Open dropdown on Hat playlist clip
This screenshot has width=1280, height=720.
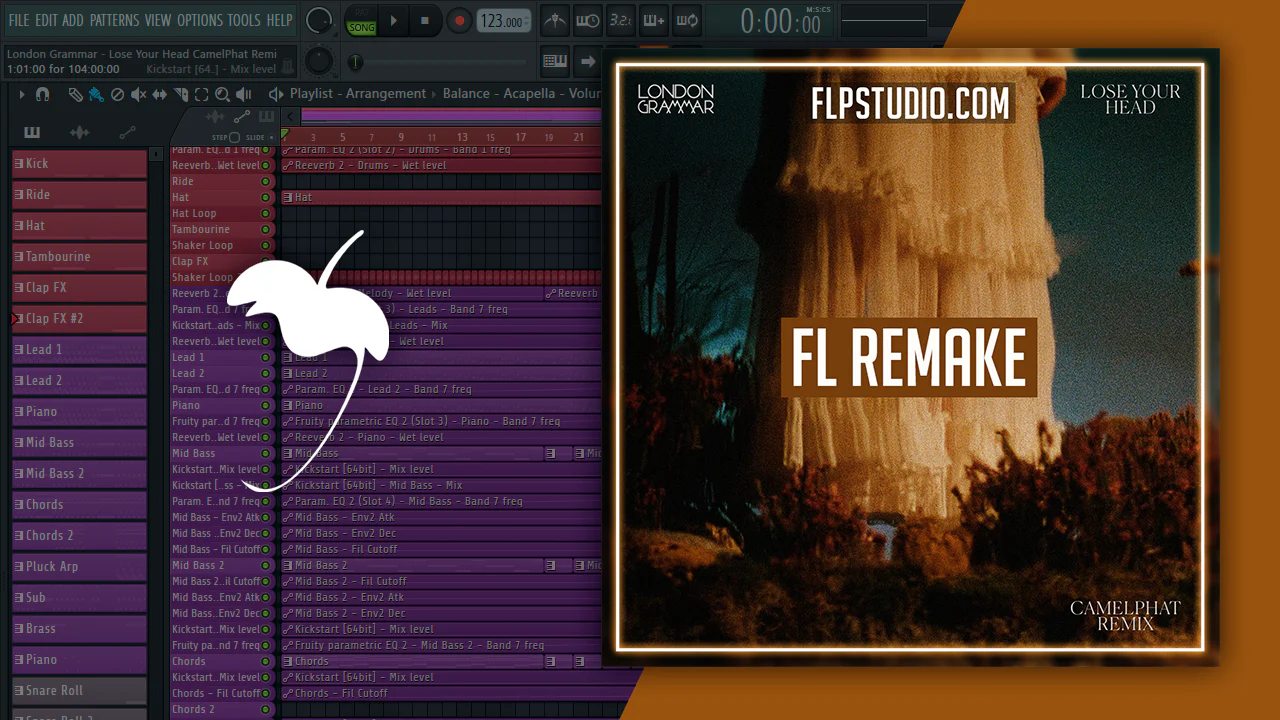point(288,198)
